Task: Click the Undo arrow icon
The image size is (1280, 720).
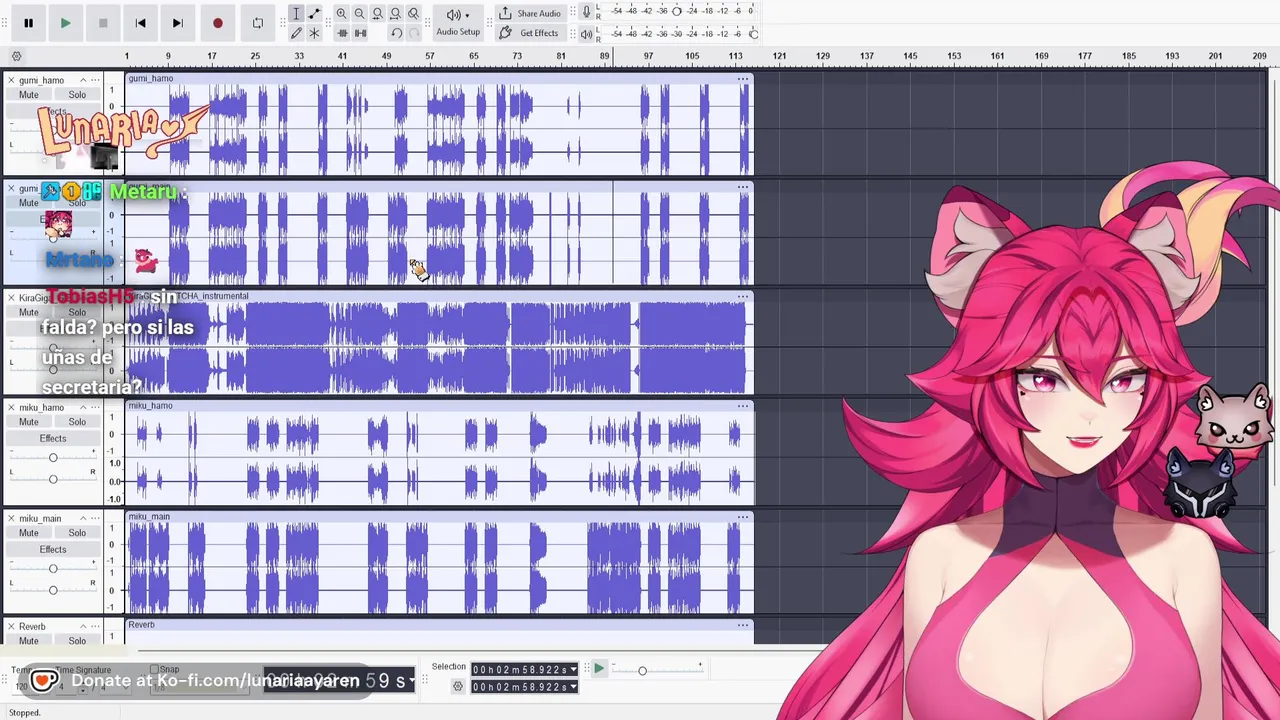Action: point(396,33)
